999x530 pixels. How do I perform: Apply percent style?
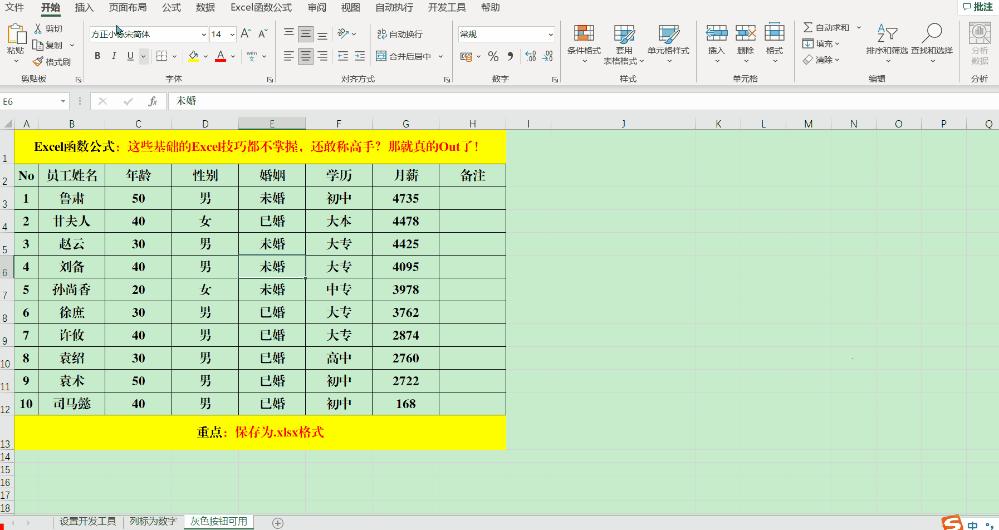click(492, 56)
